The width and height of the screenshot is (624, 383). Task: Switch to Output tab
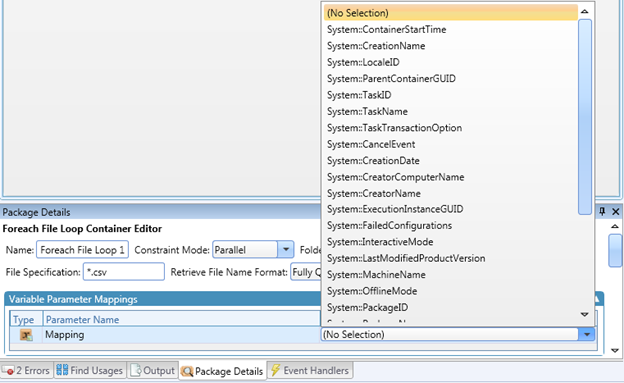(152, 370)
